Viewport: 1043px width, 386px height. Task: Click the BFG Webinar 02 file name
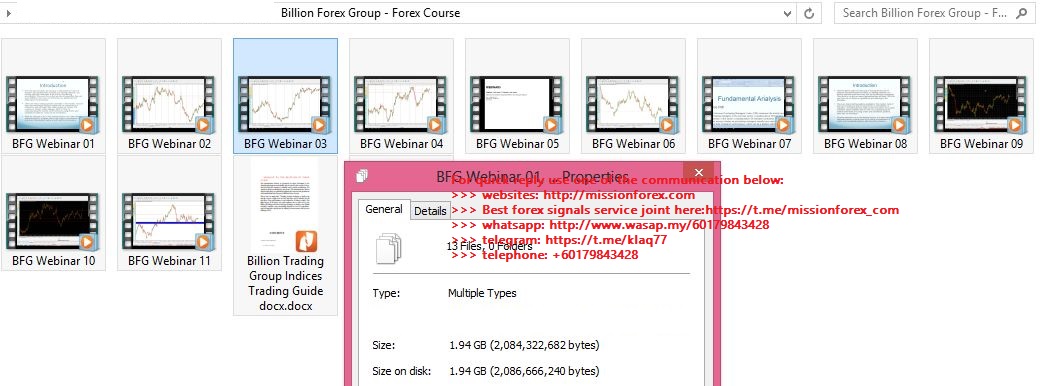click(169, 144)
